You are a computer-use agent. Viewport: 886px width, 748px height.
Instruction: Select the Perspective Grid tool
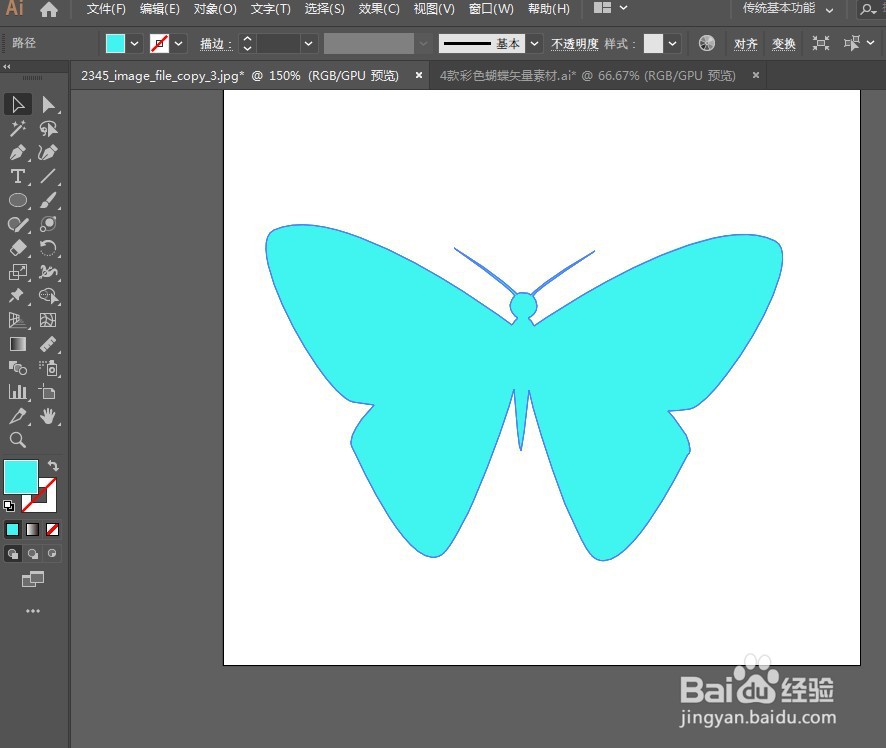point(18,320)
